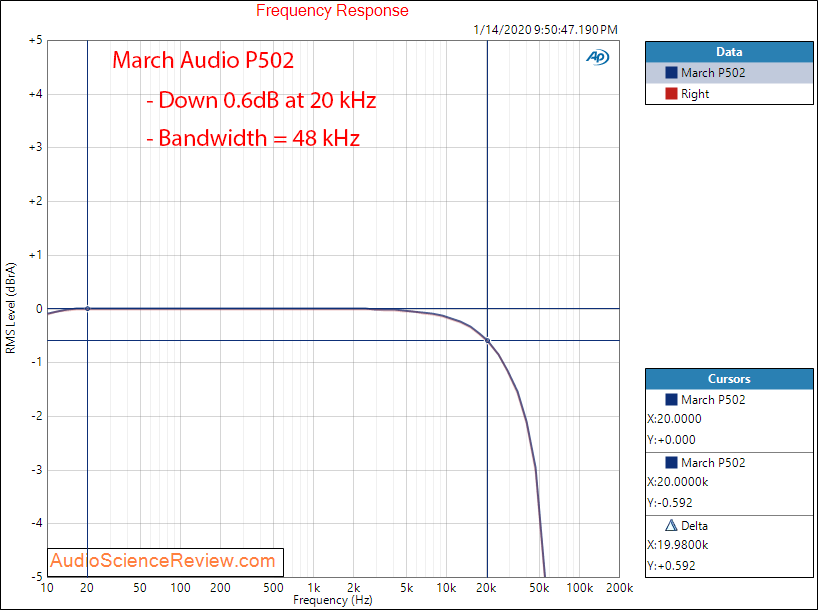Click the +1 label on the level axis
Image resolution: width=818 pixels, height=610 pixels.
(36, 255)
